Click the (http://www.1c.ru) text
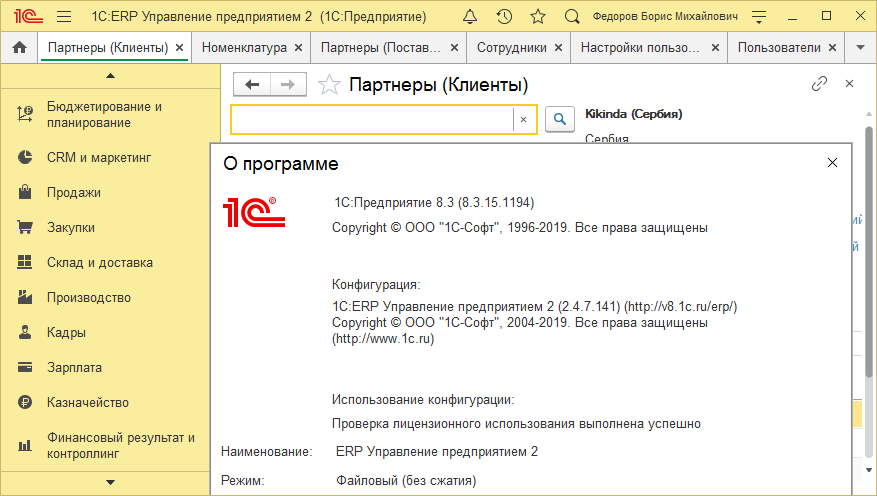Image resolution: width=877 pixels, height=496 pixels. (383, 338)
